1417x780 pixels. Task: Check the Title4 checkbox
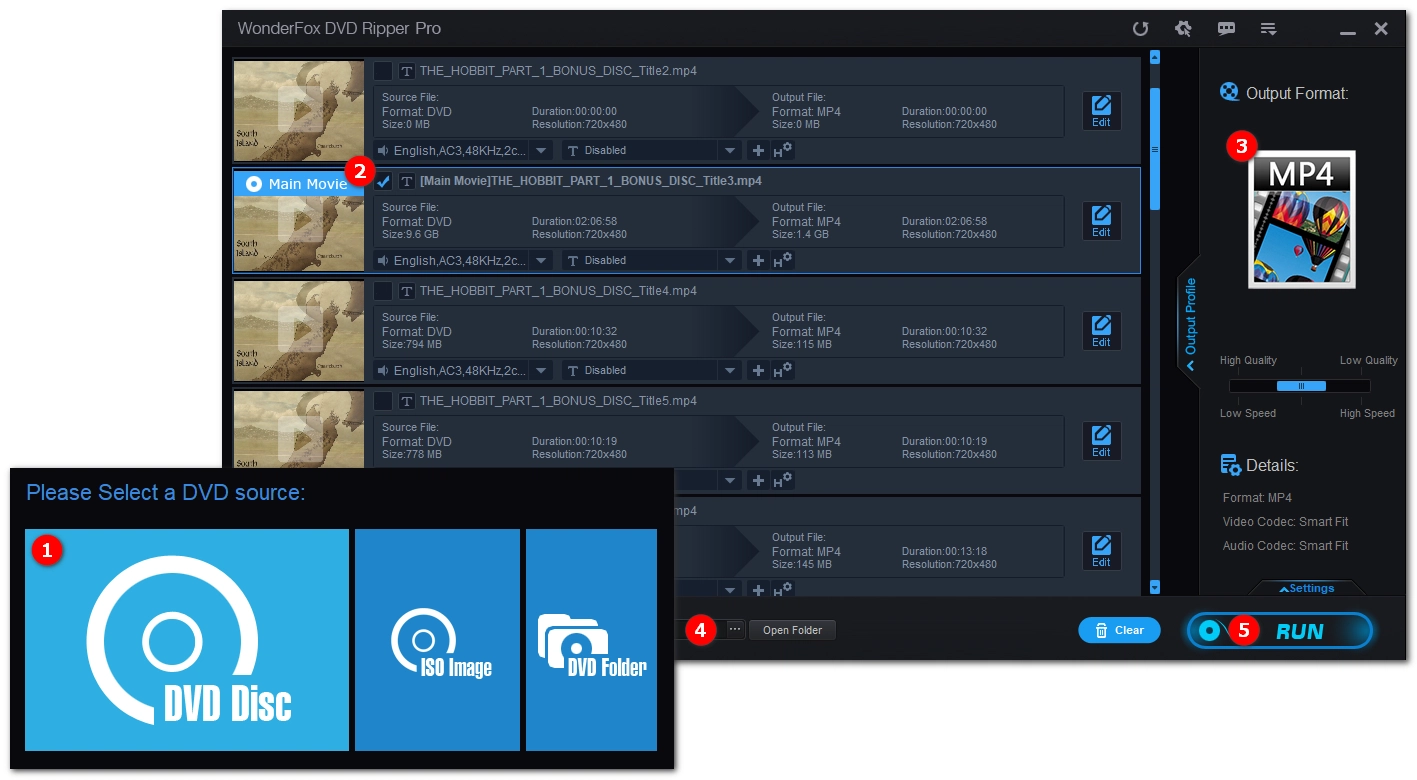383,291
